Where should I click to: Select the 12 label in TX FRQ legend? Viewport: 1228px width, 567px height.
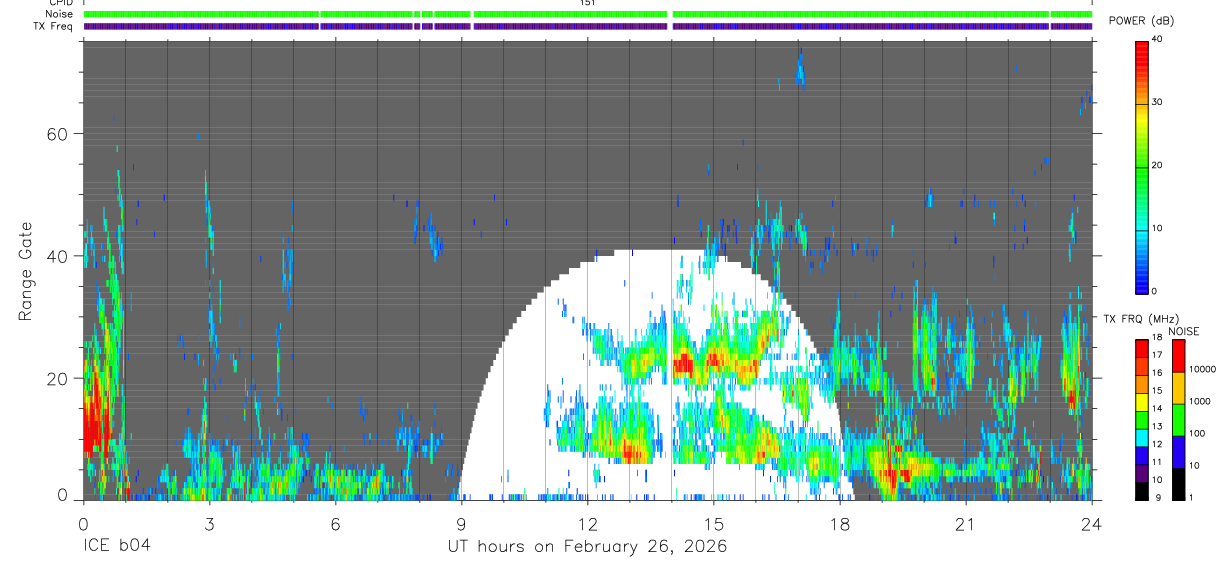1157,444
